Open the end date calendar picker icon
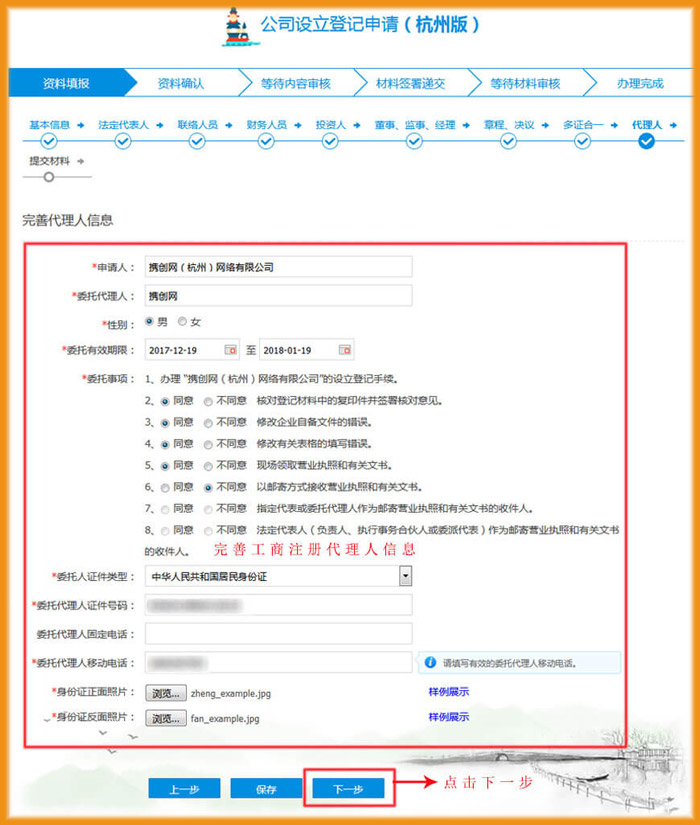The height and width of the screenshot is (825, 700). coord(345,350)
